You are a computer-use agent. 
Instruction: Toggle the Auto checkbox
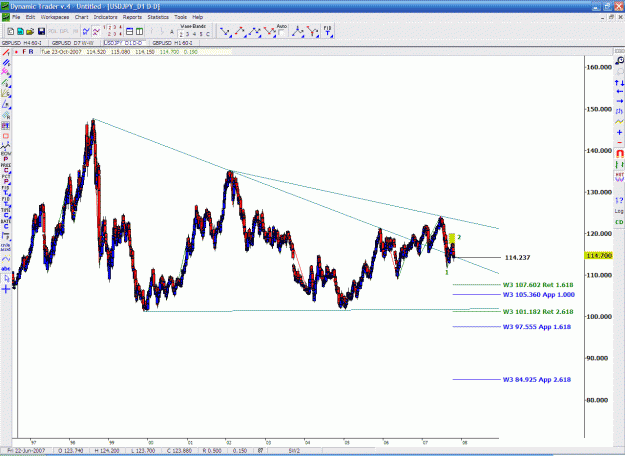[281, 33]
